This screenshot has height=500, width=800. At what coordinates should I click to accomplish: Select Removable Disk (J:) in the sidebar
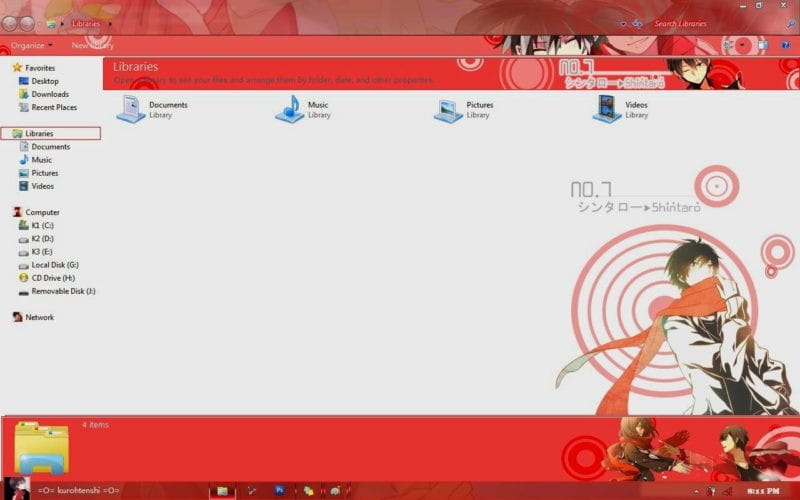(x=63, y=291)
